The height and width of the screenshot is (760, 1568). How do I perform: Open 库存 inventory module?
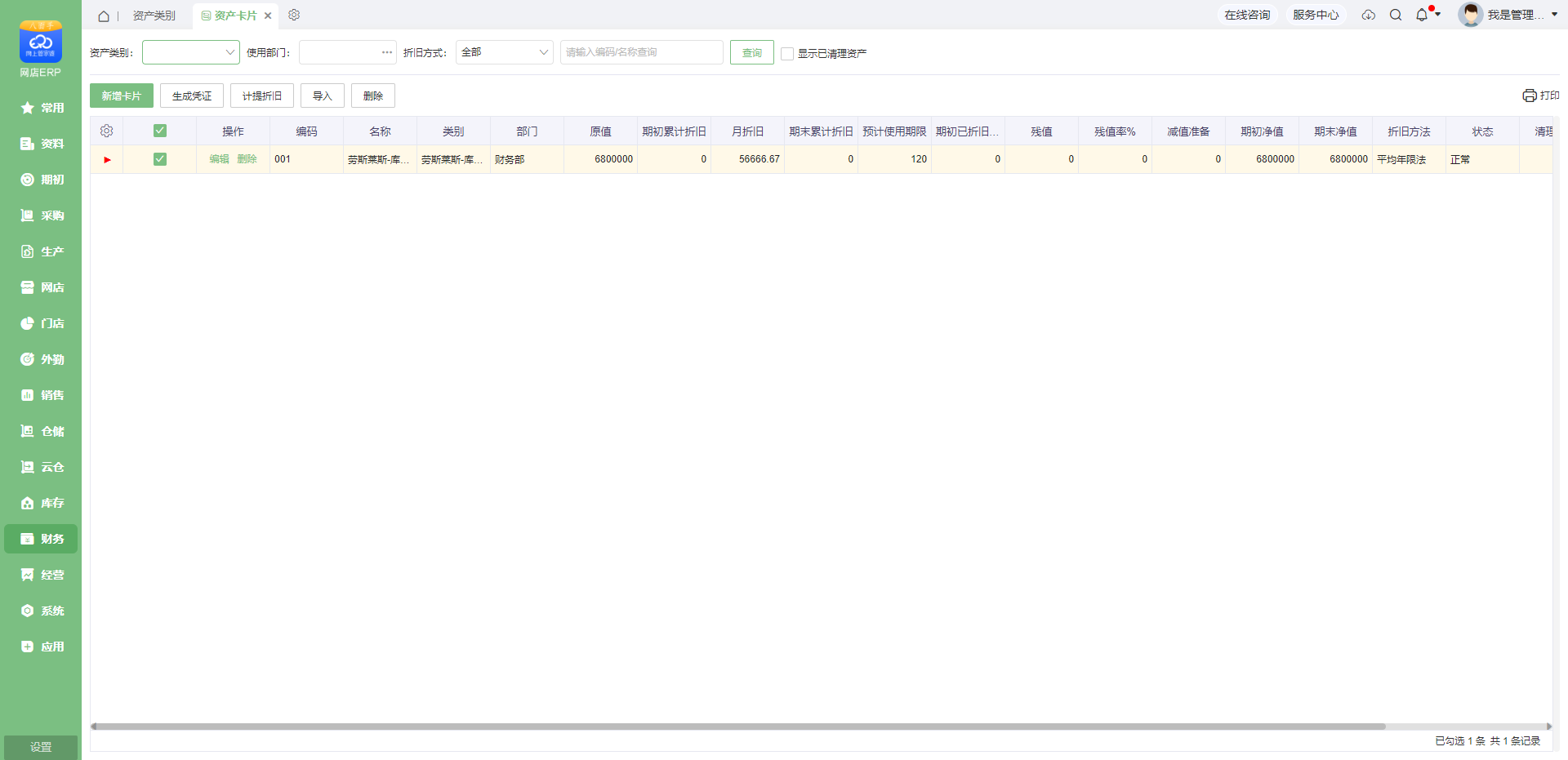click(x=41, y=503)
